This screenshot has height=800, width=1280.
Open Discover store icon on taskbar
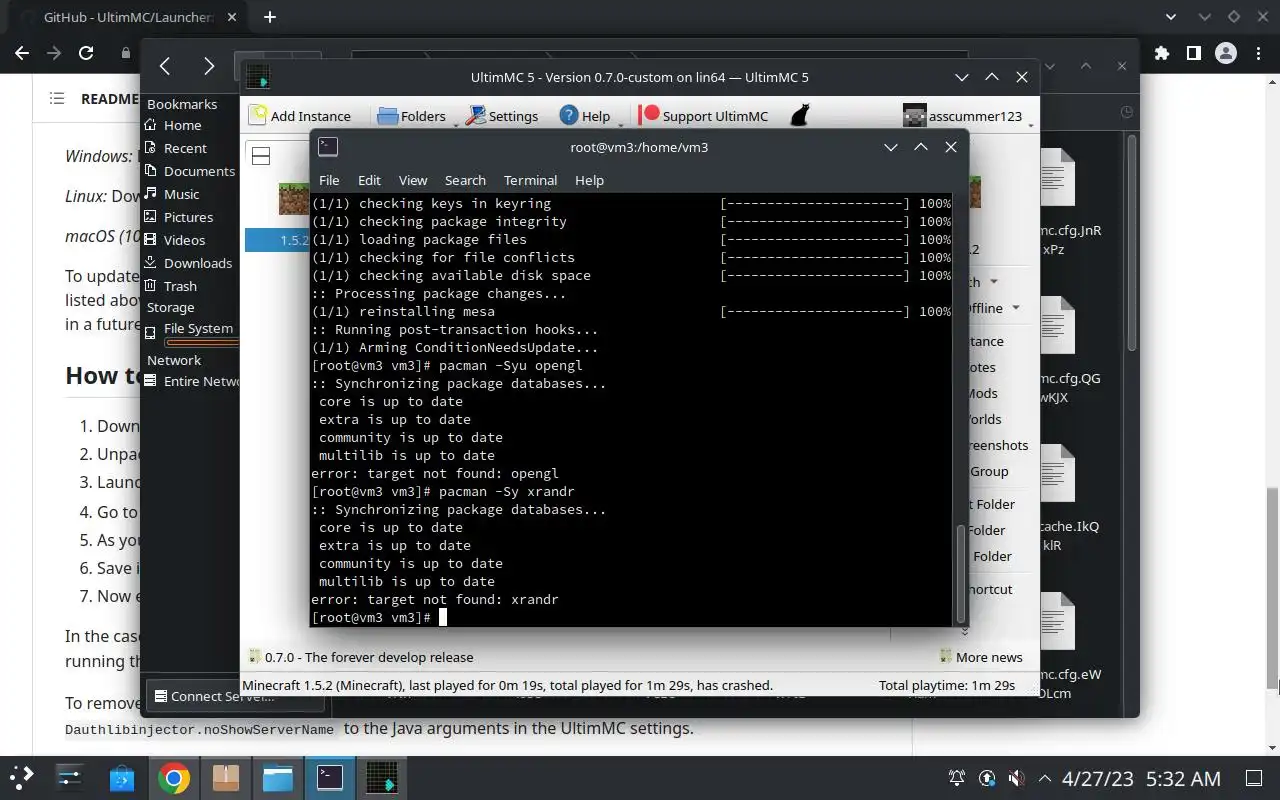click(x=122, y=777)
